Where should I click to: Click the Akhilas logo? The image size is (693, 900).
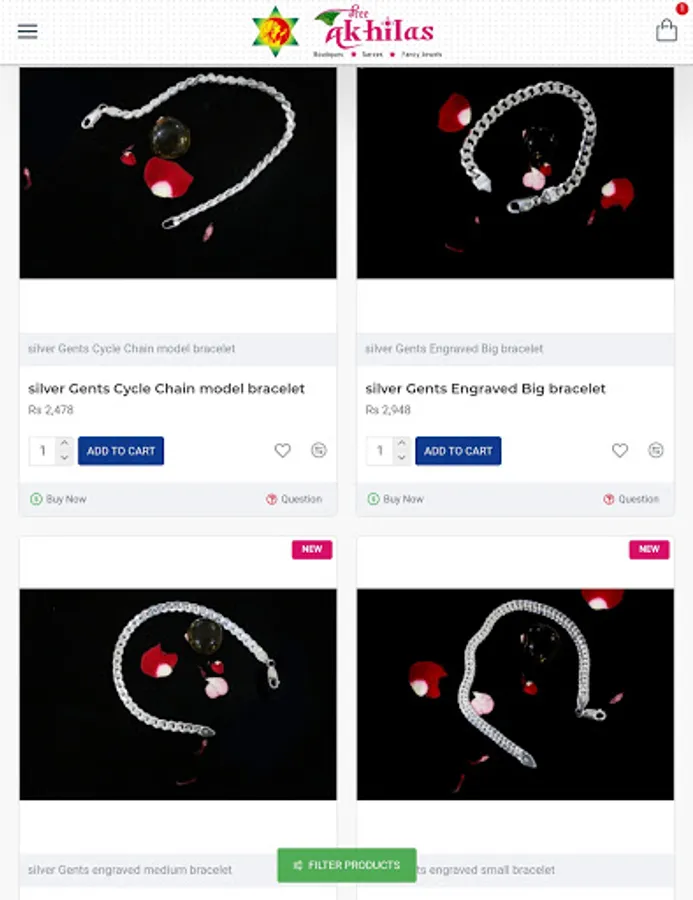(x=347, y=32)
